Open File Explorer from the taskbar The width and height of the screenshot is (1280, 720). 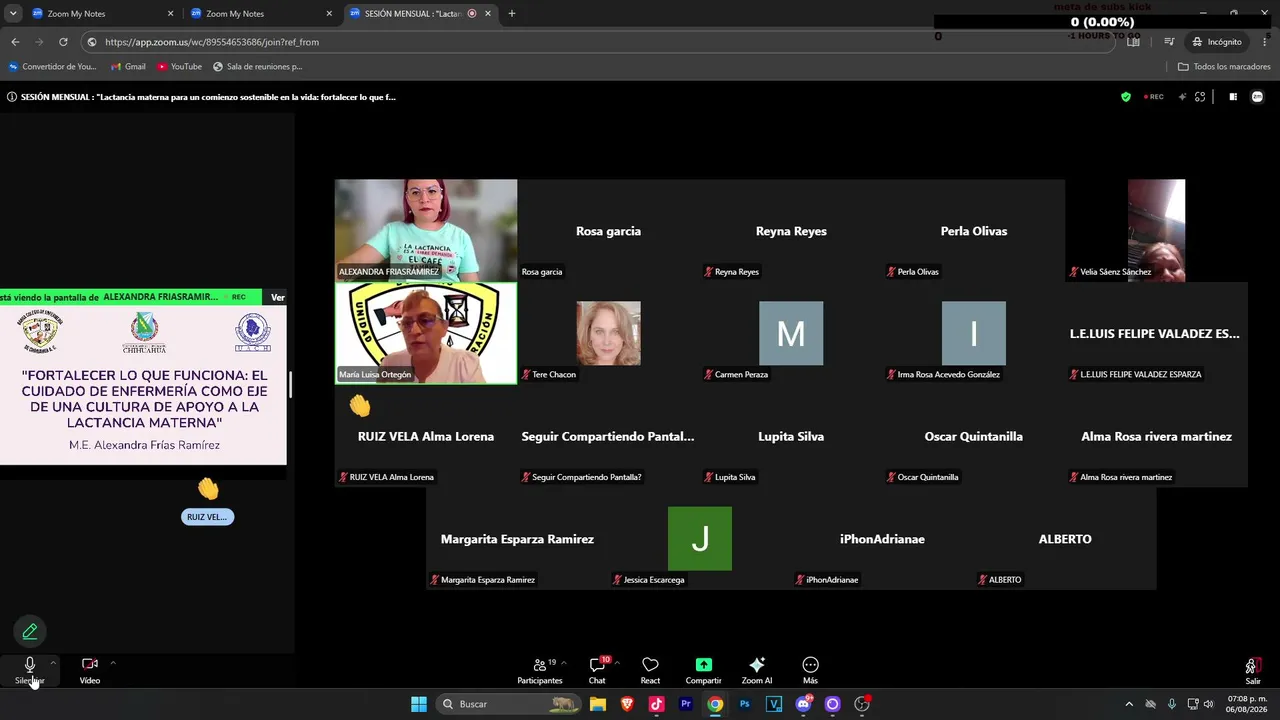[598, 704]
